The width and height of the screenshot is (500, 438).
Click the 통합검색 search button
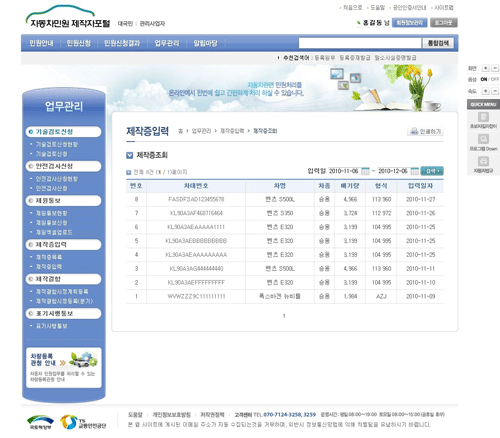pyautogui.click(x=438, y=43)
